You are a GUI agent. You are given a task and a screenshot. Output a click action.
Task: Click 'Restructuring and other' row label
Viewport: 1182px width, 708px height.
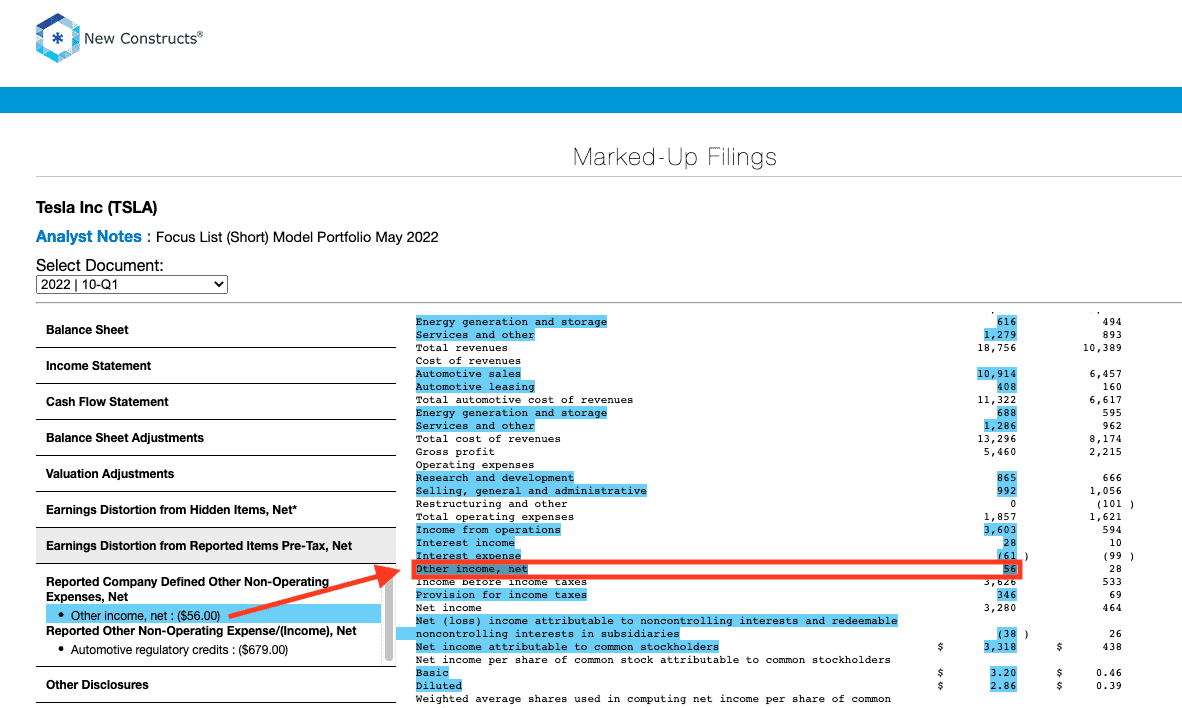(491, 504)
